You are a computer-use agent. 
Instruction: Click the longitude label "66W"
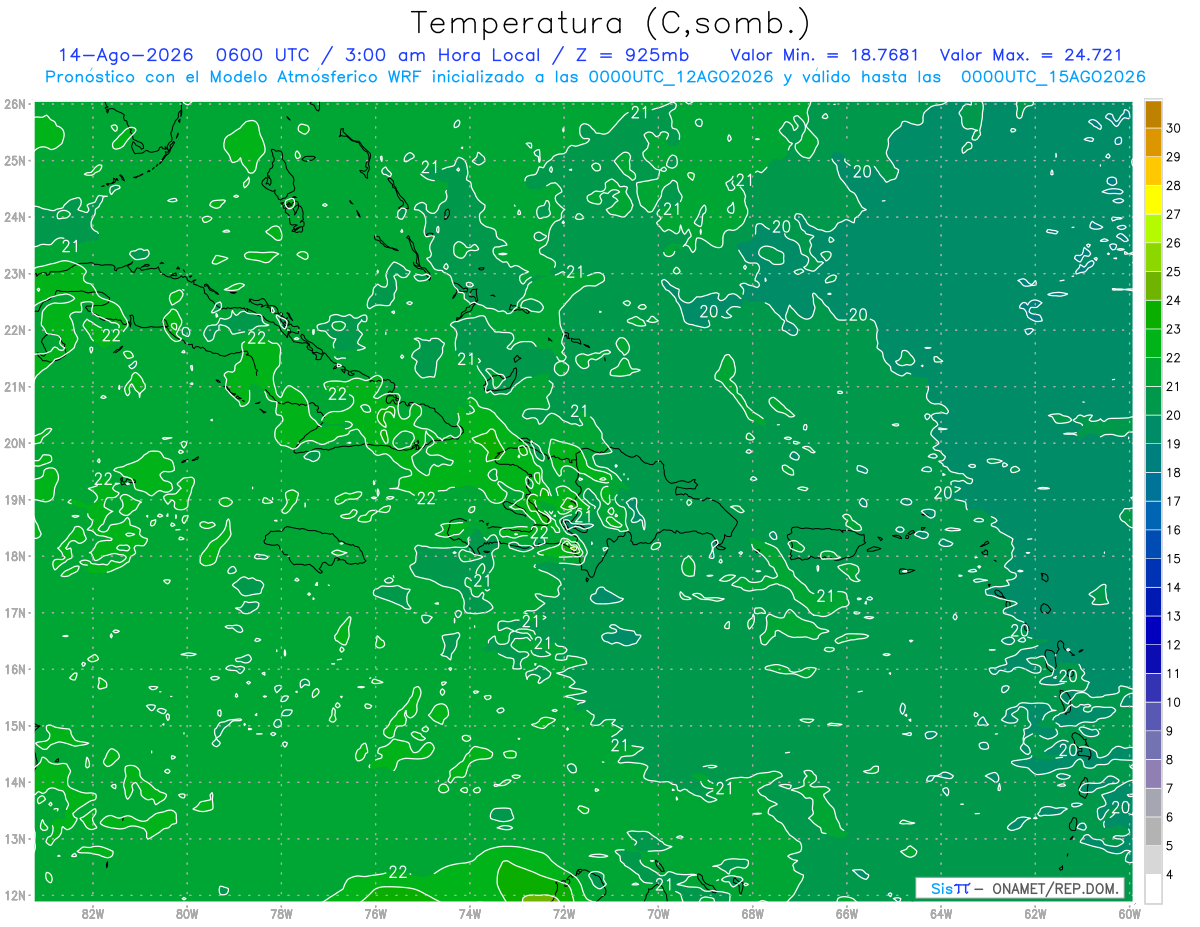[847, 913]
